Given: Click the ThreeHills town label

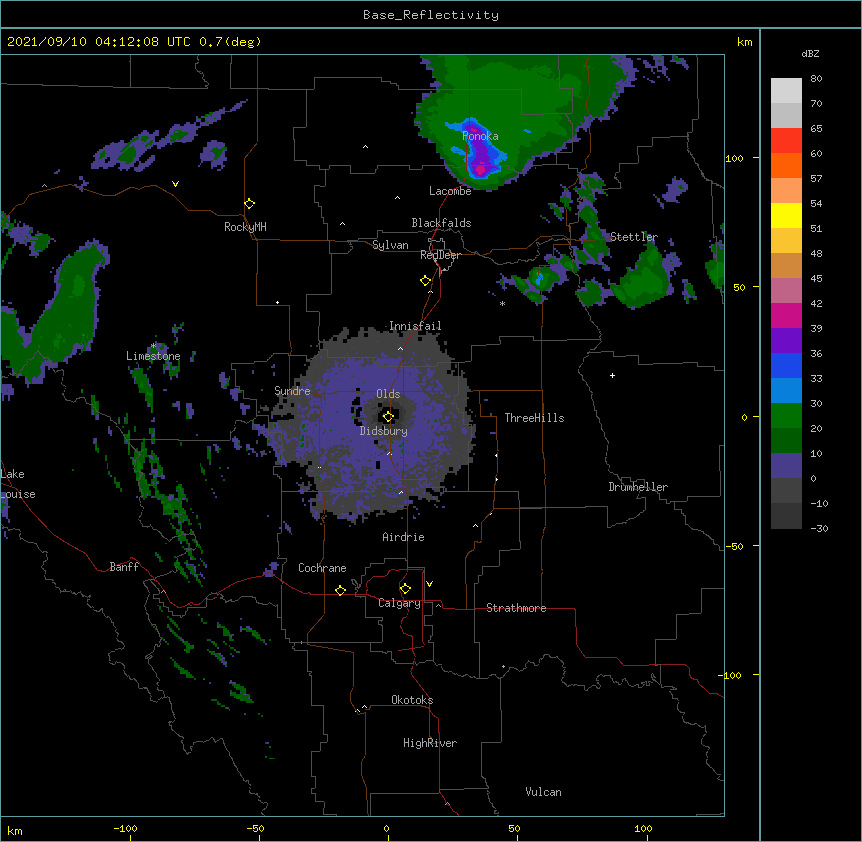Looking at the screenshot, I should pos(534,418).
